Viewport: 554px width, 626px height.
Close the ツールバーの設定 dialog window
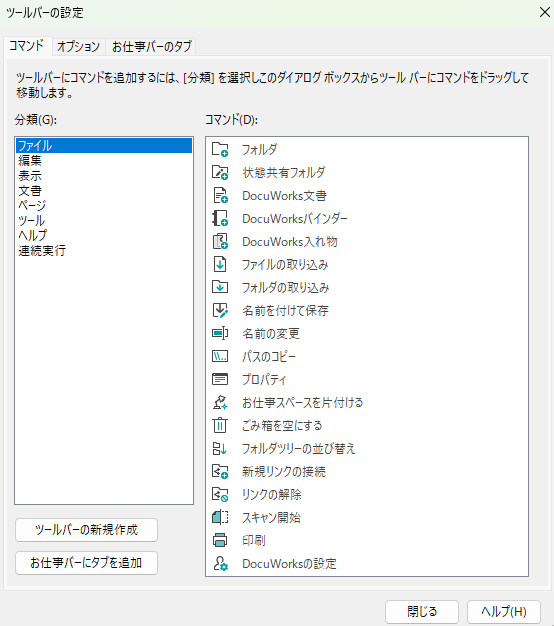click(x=544, y=12)
